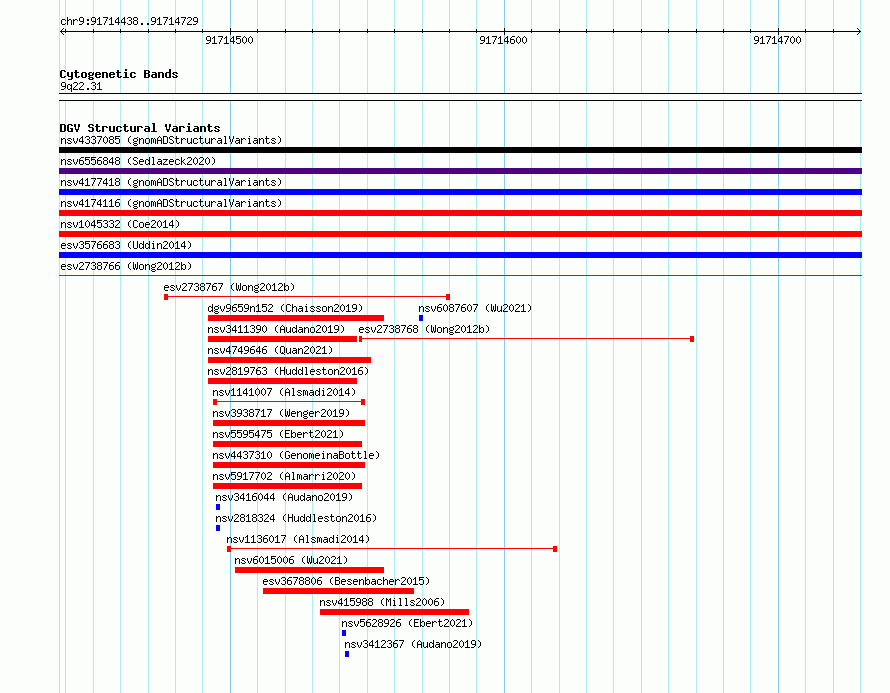The width and height of the screenshot is (890, 693).
Task: Select the red nsv4174116 variant bar
Action: tap(460, 213)
